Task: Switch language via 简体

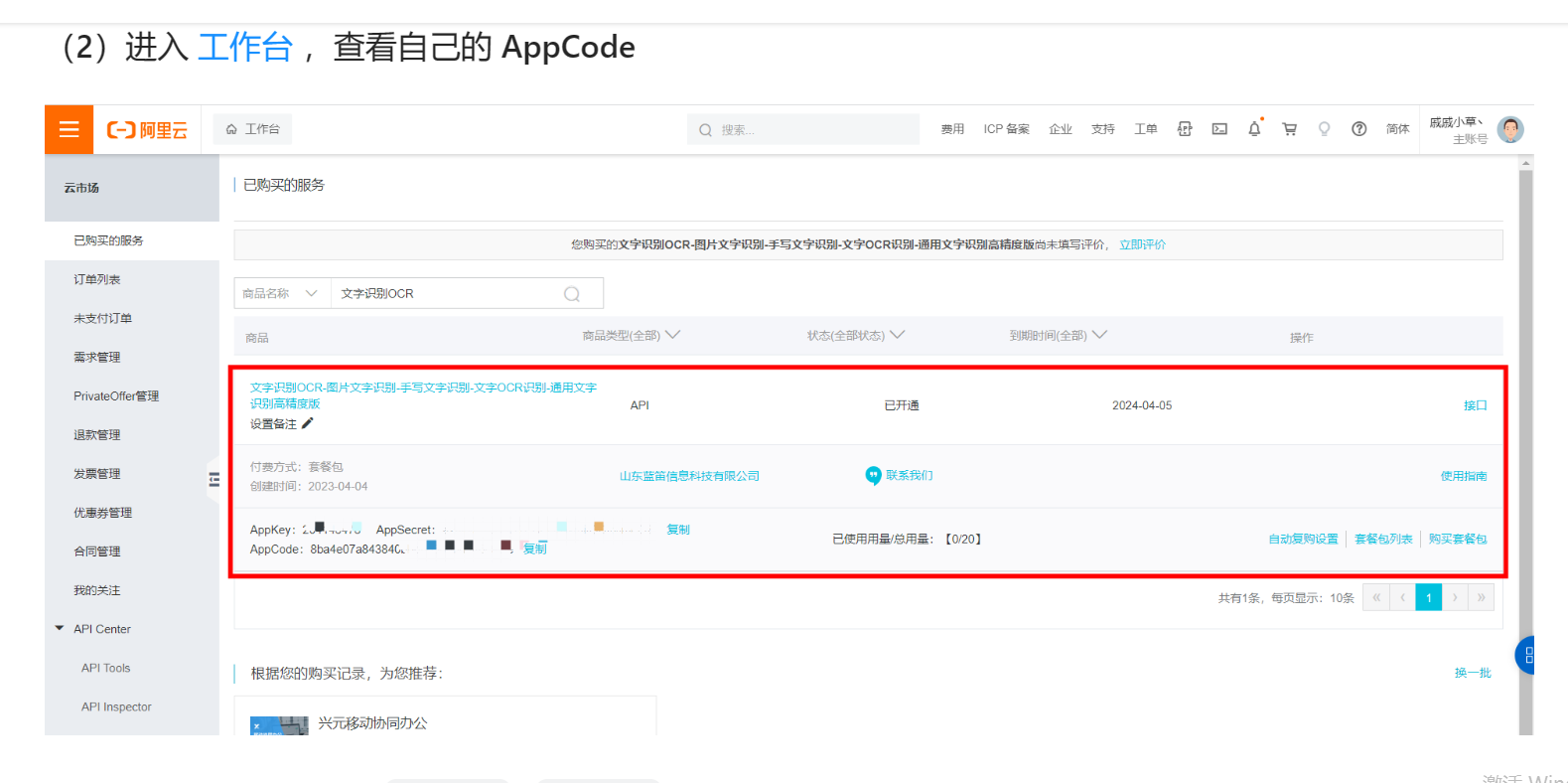Action: [1397, 129]
